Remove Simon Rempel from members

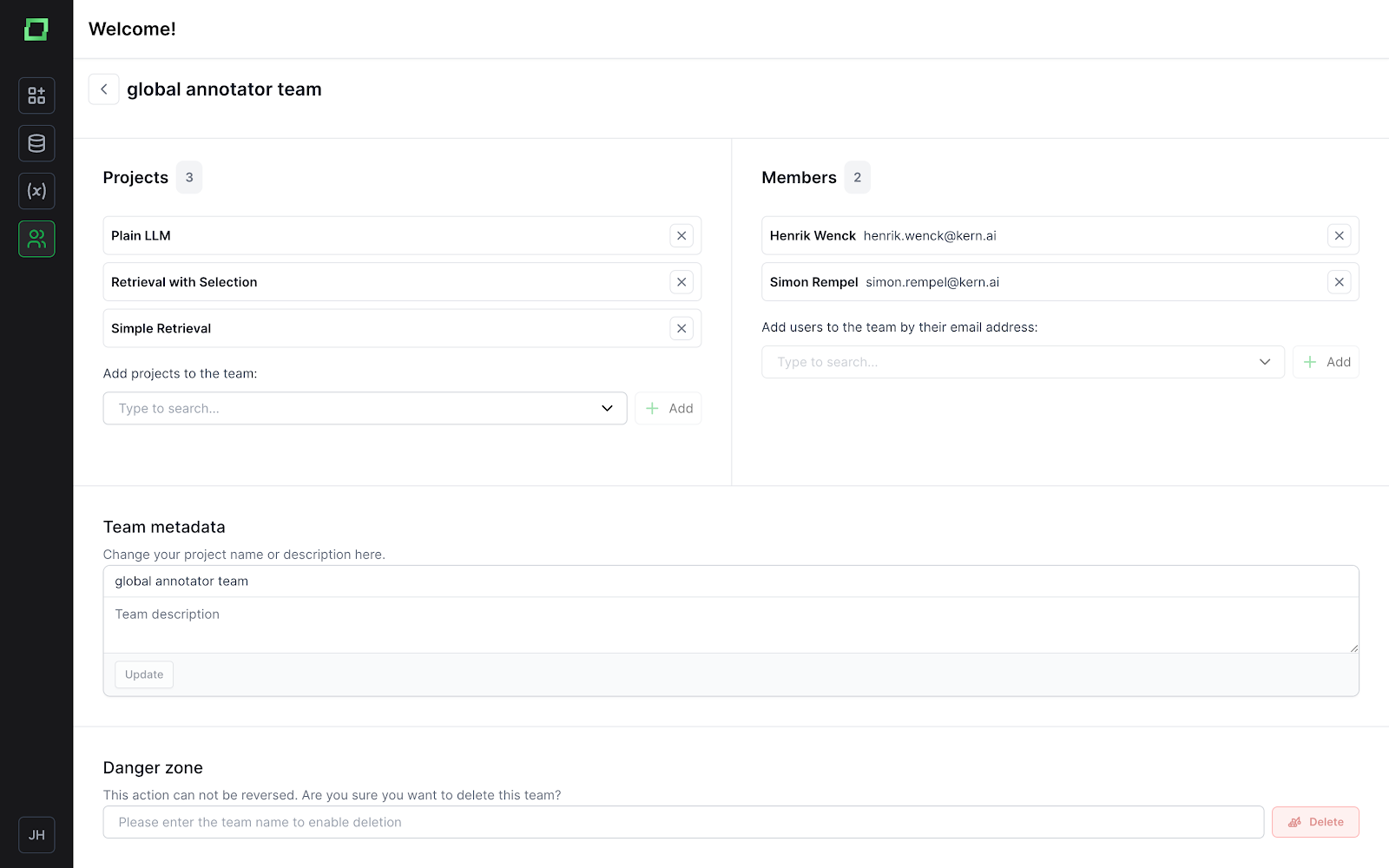coord(1340,282)
